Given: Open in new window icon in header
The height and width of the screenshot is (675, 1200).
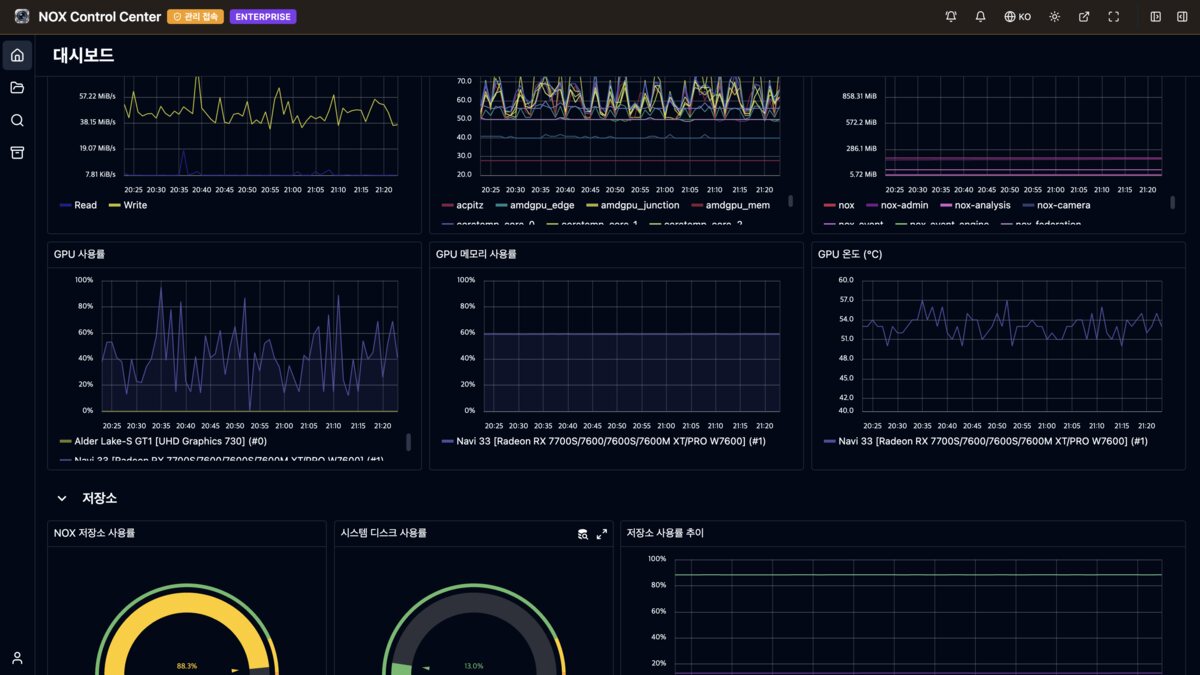Looking at the screenshot, I should coord(1084,17).
